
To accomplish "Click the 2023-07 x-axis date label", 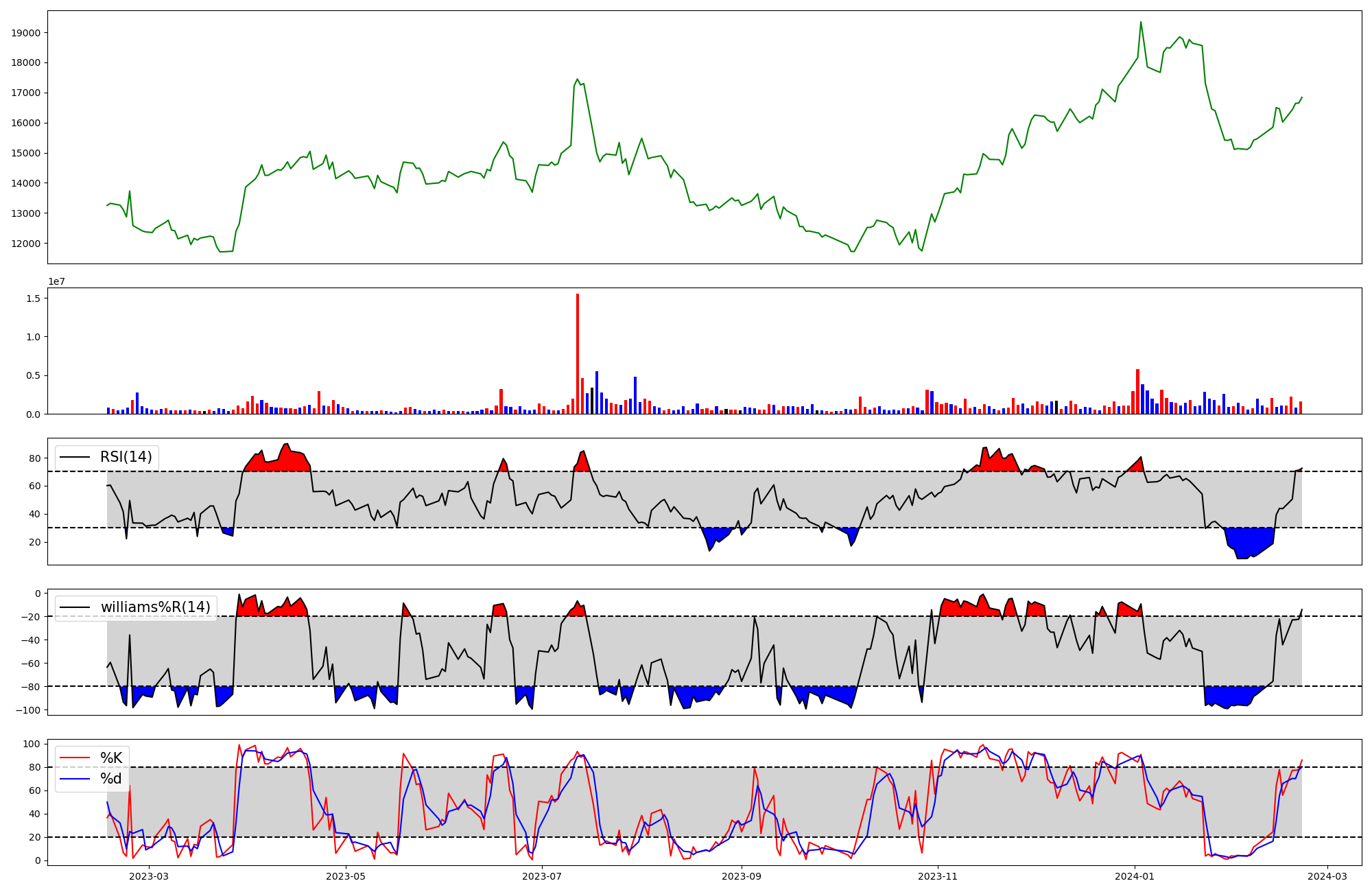I will tap(542, 876).
